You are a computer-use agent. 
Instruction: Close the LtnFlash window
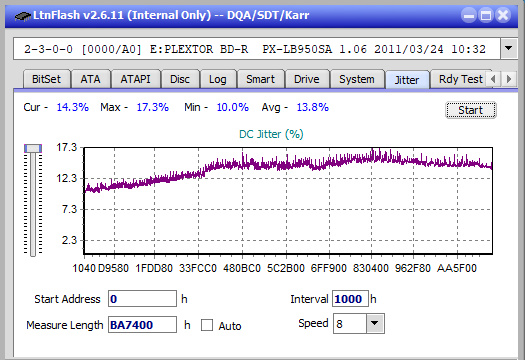(x=503, y=15)
